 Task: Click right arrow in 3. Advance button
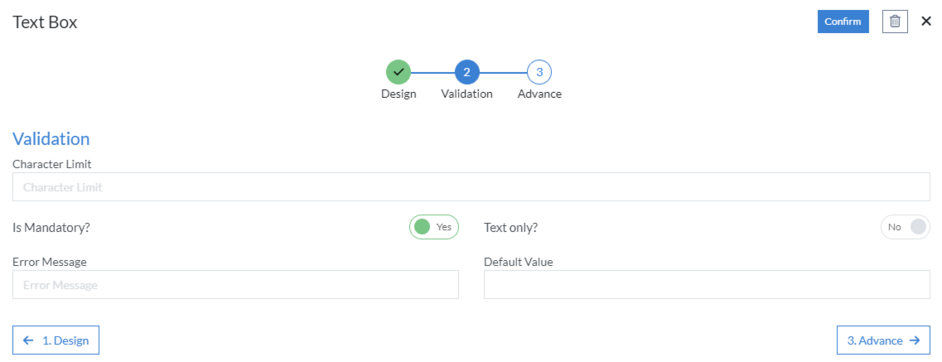[x=914, y=340]
